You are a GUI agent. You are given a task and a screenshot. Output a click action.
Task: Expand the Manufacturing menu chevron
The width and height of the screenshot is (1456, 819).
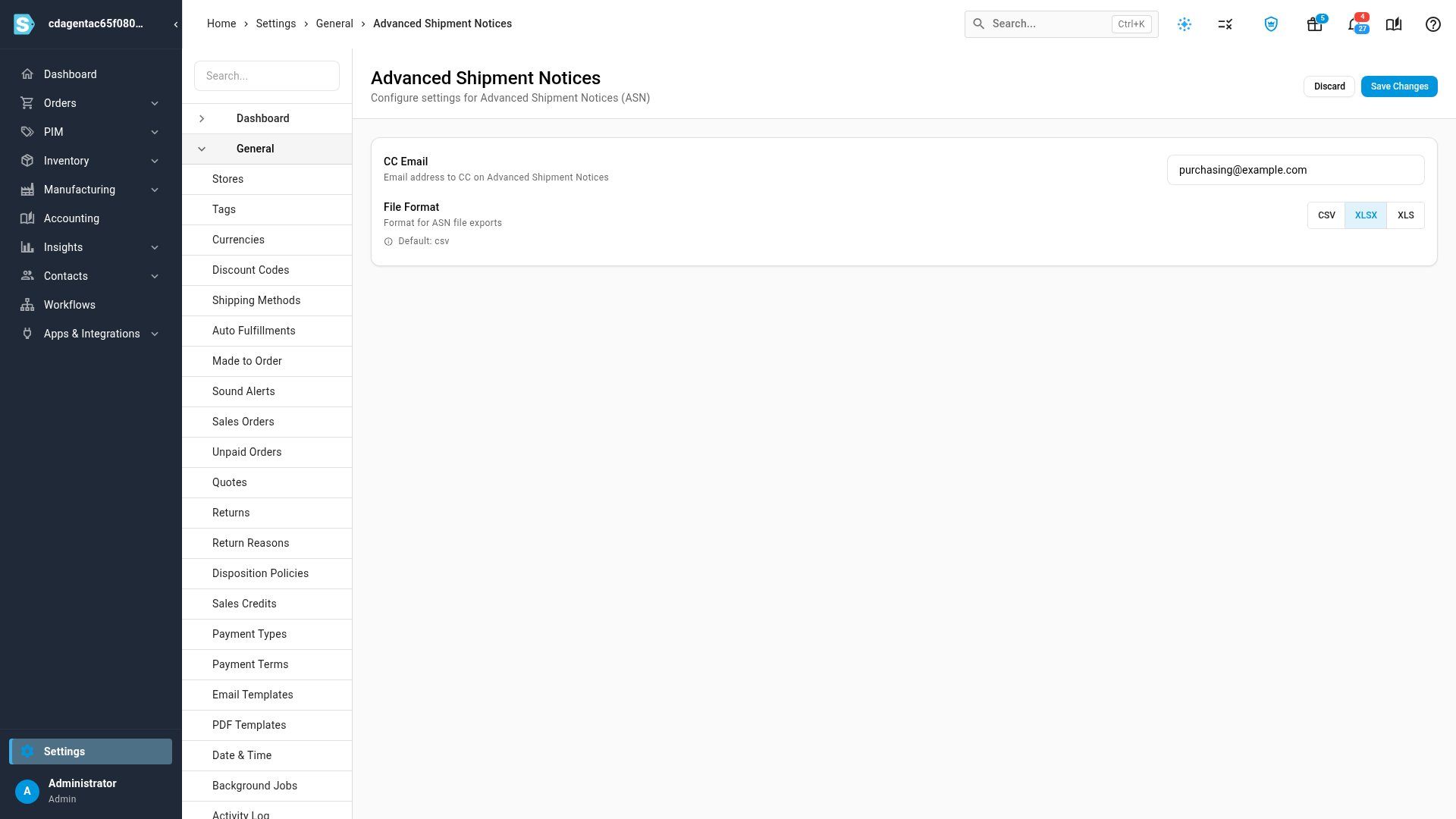[x=155, y=190]
